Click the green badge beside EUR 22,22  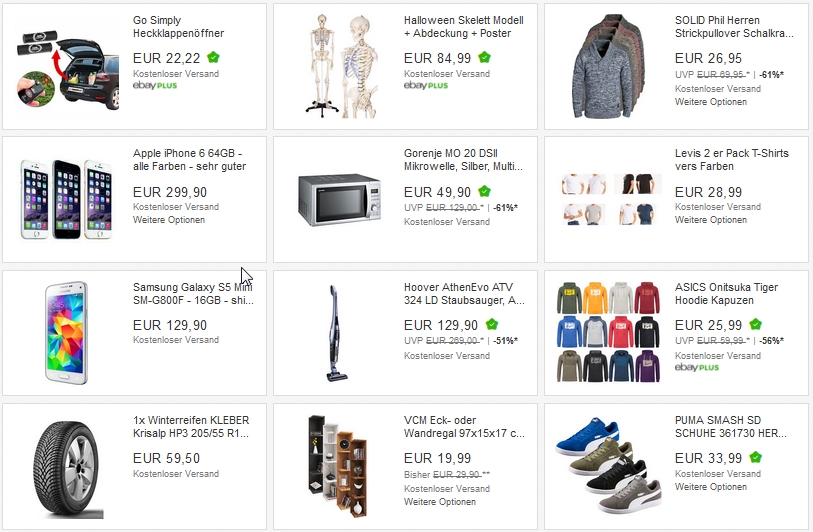(x=213, y=58)
